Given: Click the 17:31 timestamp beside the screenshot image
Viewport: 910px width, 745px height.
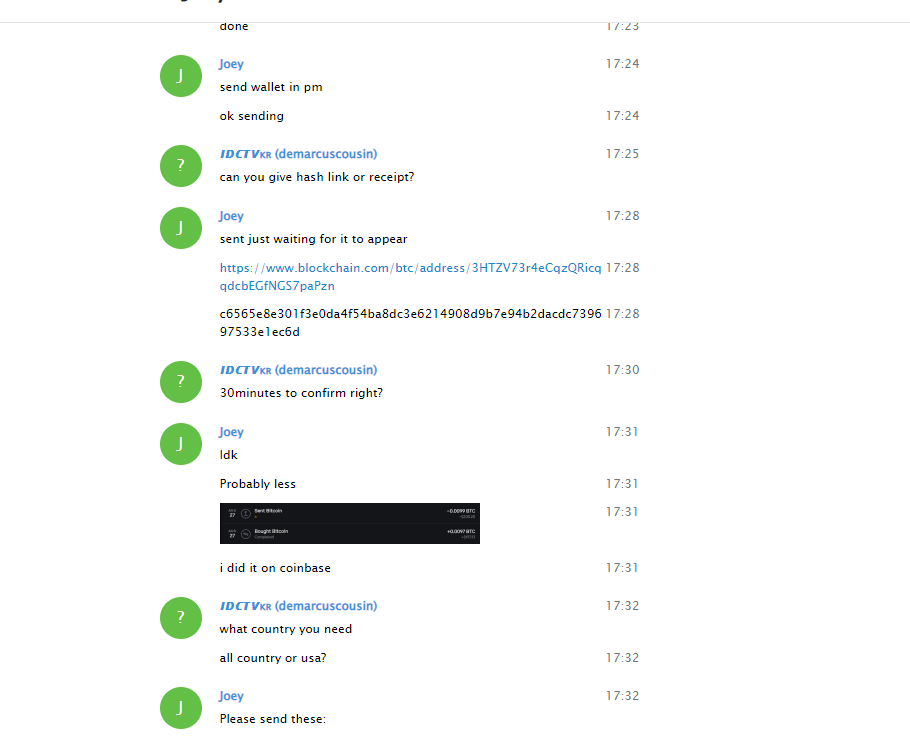Looking at the screenshot, I should tap(622, 512).
